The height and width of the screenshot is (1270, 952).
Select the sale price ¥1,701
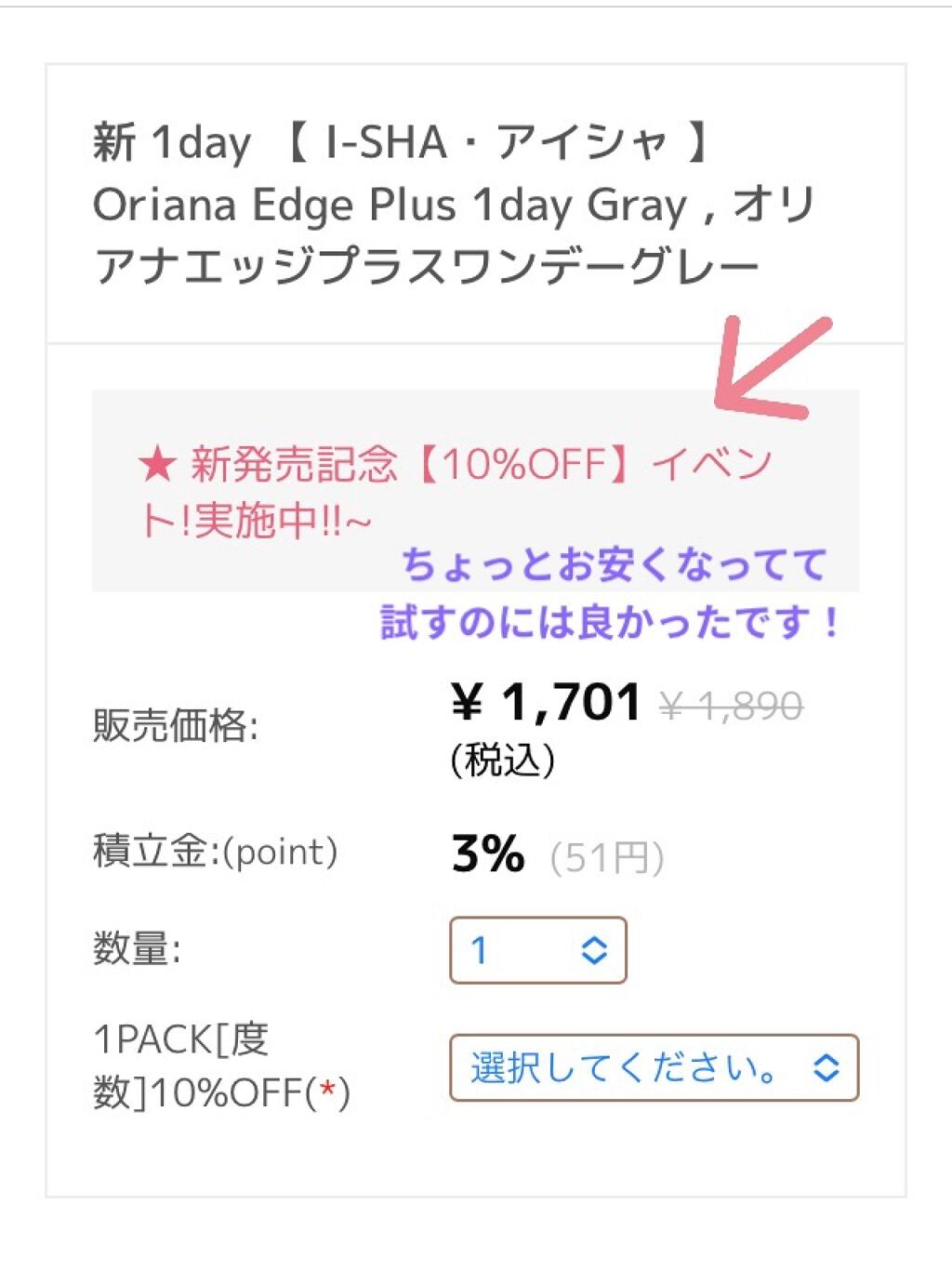coord(544,703)
